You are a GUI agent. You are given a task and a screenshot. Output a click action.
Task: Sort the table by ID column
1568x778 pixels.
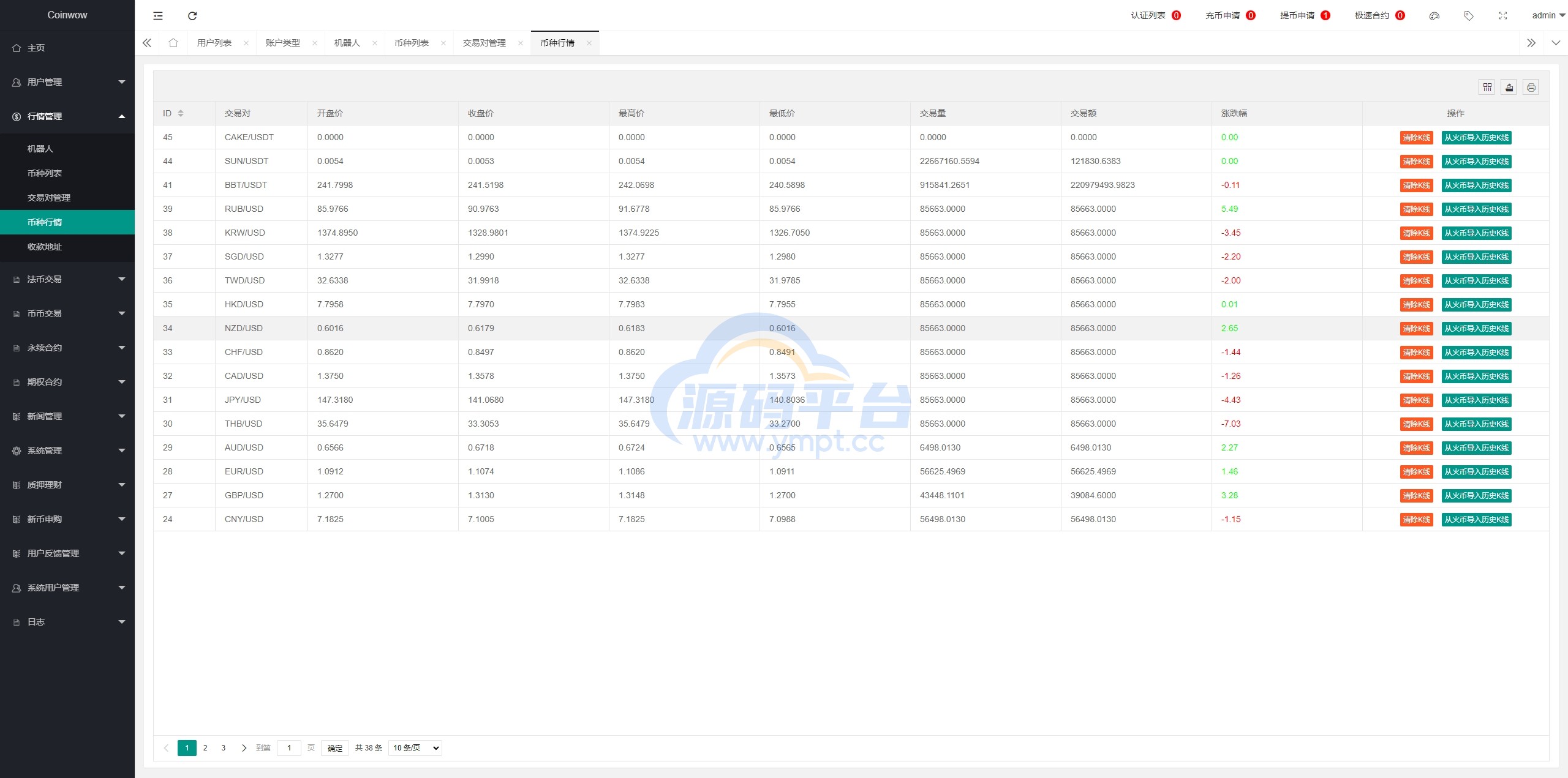tap(181, 113)
